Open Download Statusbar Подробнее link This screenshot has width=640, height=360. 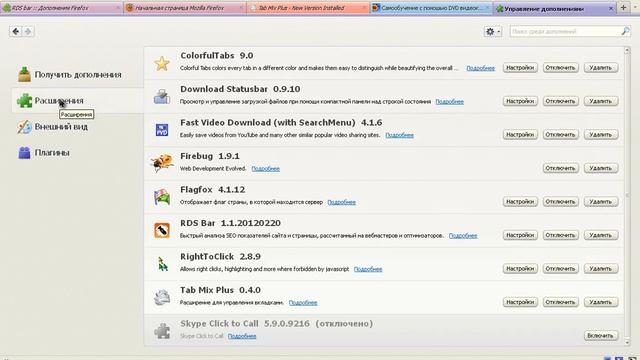449,102
